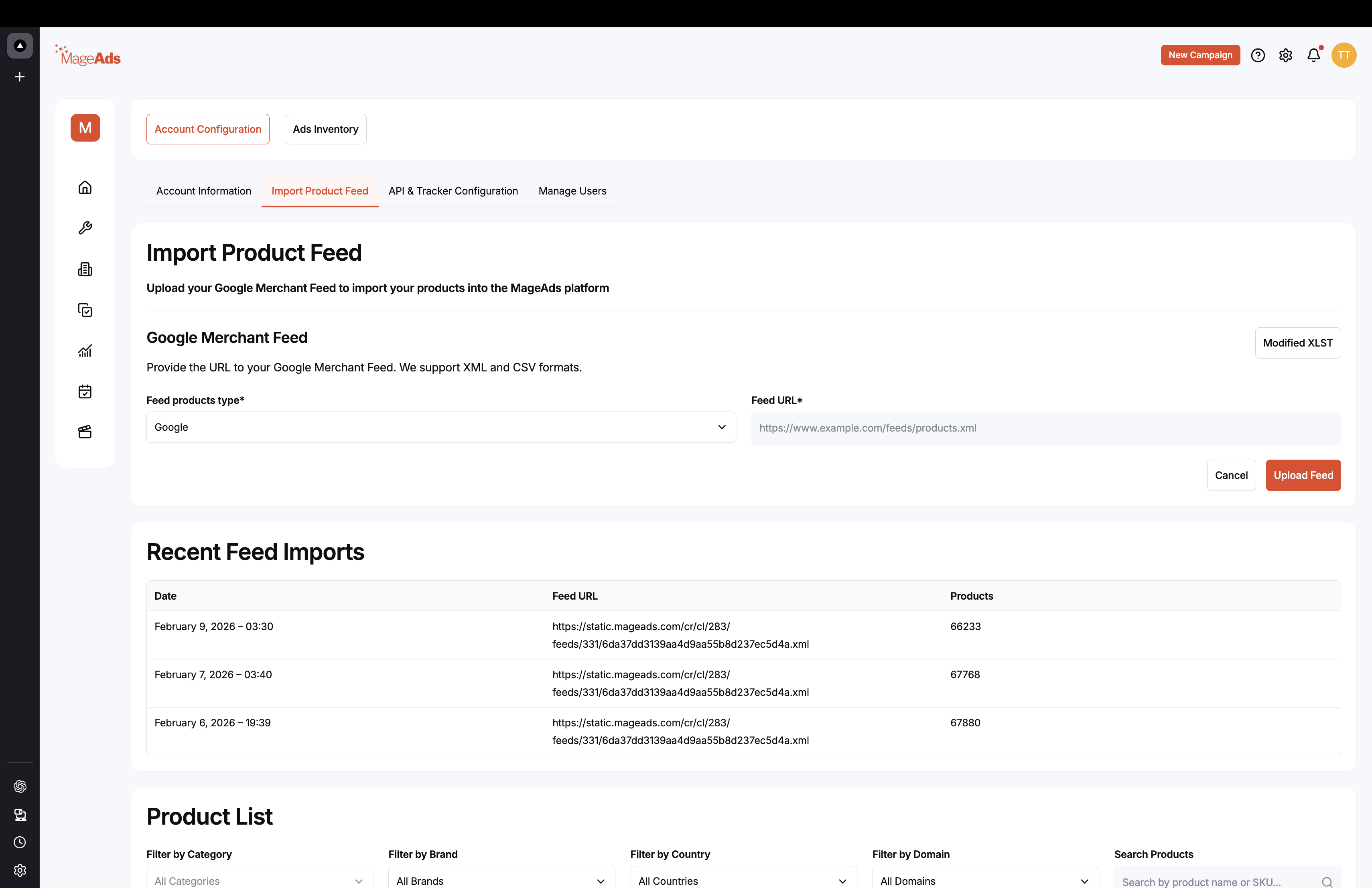Click the February 9, 2026 – 03:30 date cell
1372x888 pixels.
point(214,626)
